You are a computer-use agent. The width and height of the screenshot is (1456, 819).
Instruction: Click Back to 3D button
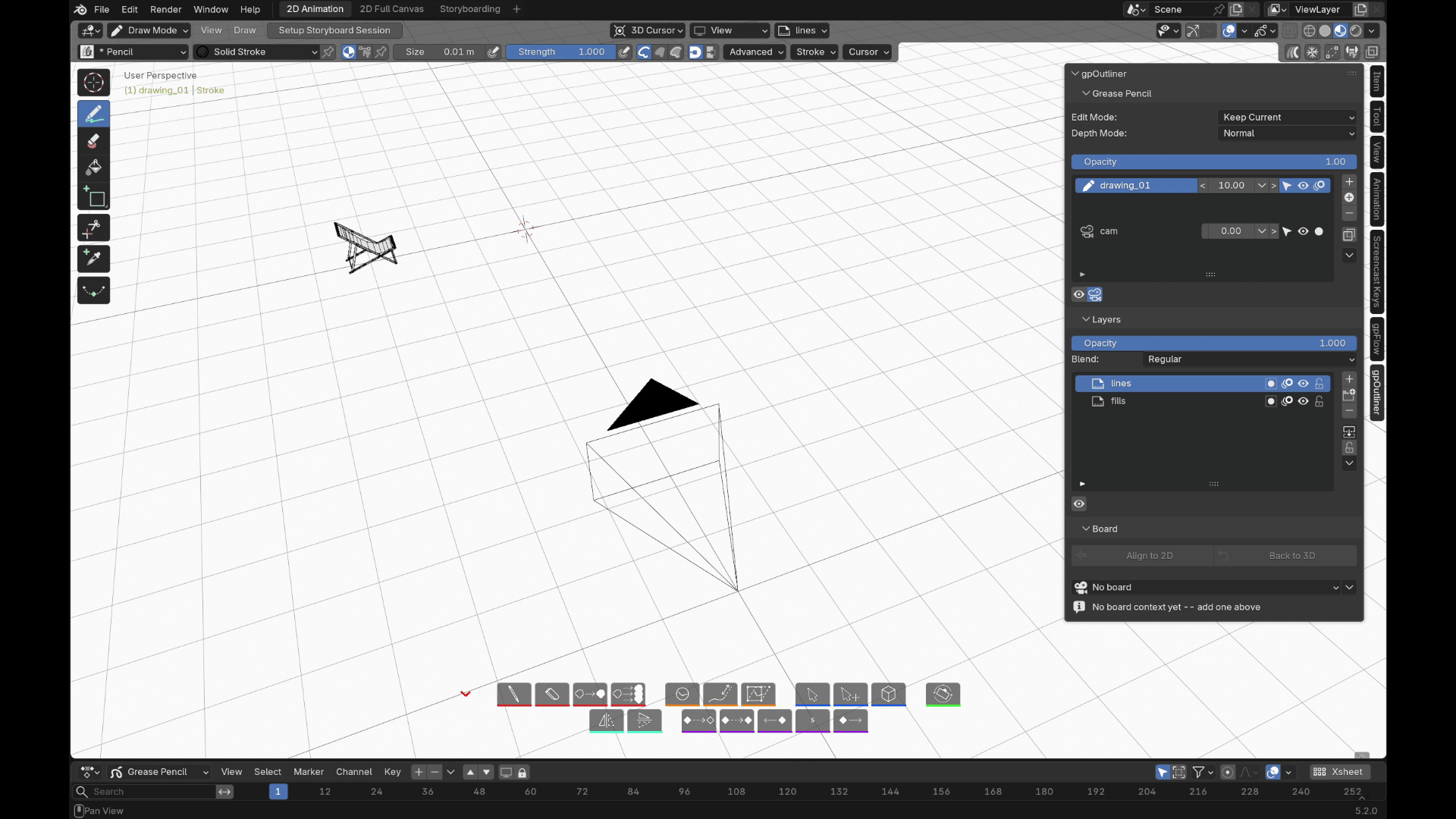[x=1285, y=555]
